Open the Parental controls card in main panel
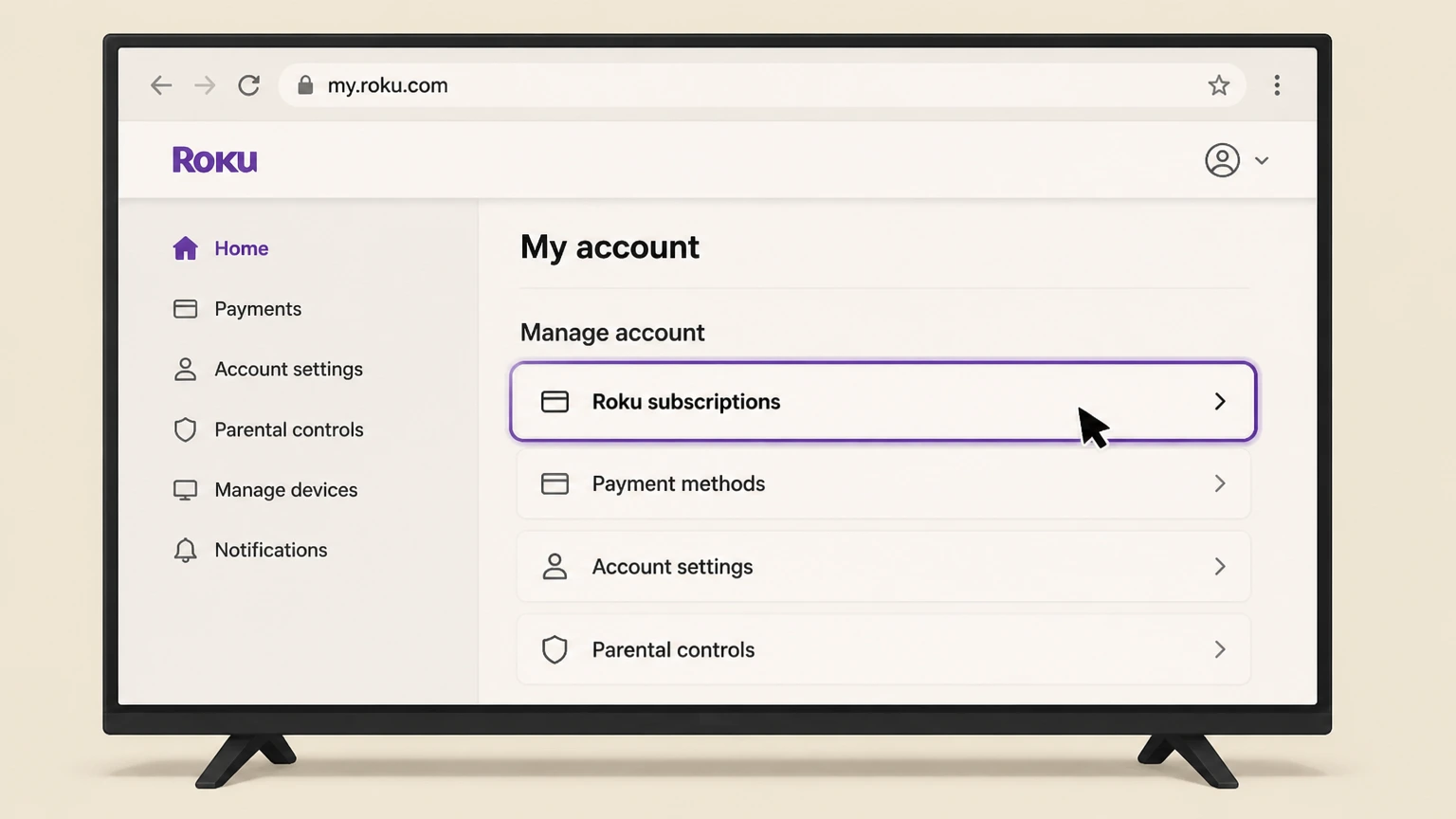Image resolution: width=1456 pixels, height=819 pixels. tap(883, 650)
